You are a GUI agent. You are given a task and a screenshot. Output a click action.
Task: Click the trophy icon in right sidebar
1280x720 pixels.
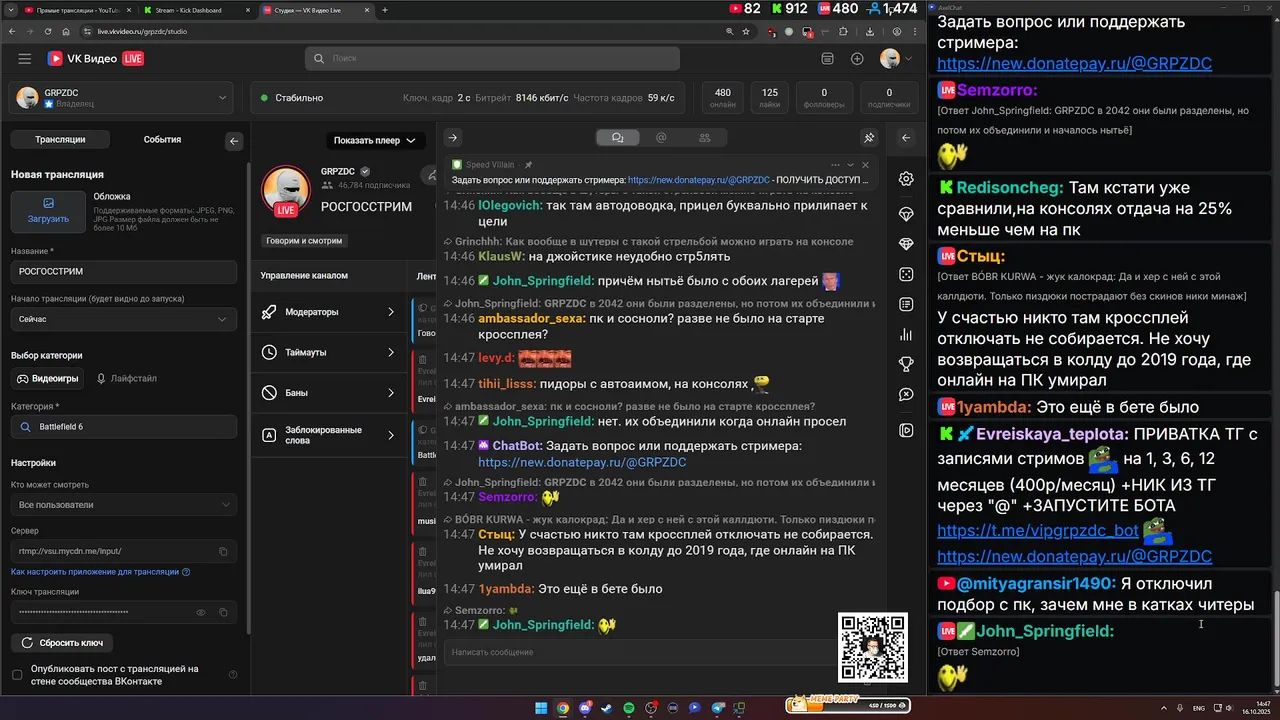(x=906, y=364)
